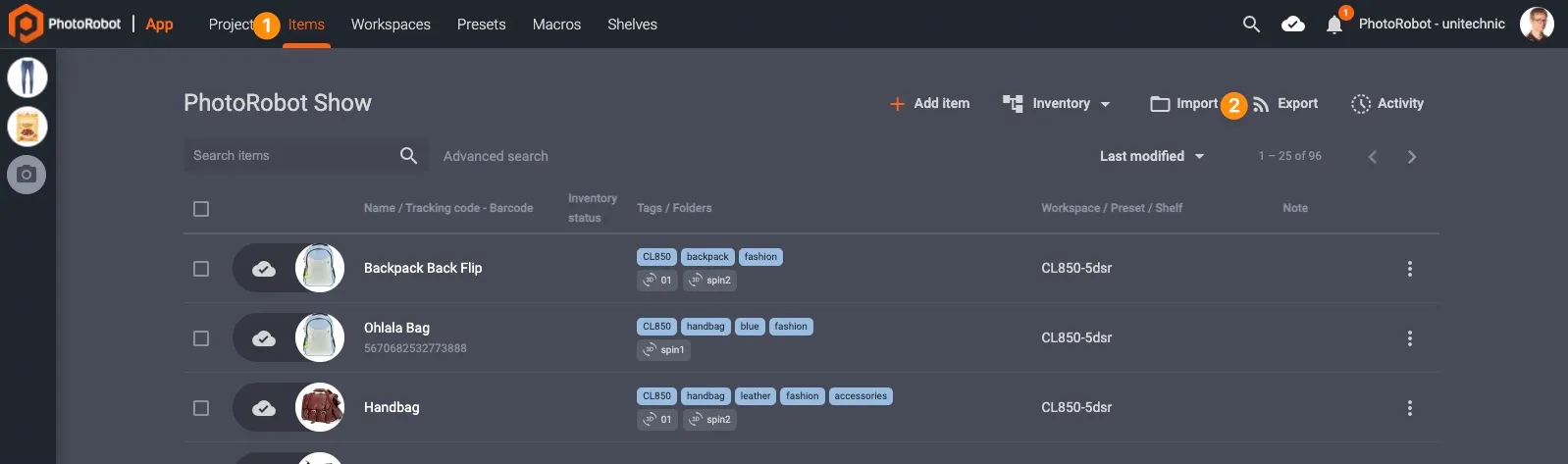Open the Last modified sort dropdown
This screenshot has width=1568, height=464.
pyautogui.click(x=1152, y=156)
